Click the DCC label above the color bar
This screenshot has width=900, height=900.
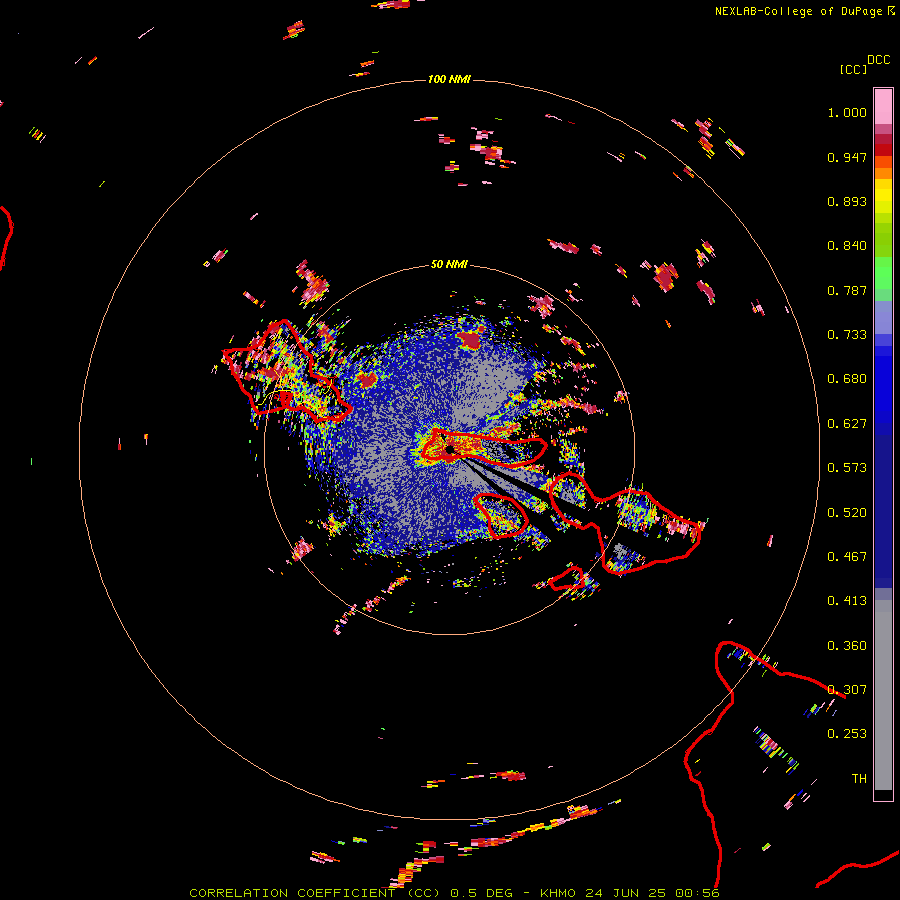[x=879, y=60]
